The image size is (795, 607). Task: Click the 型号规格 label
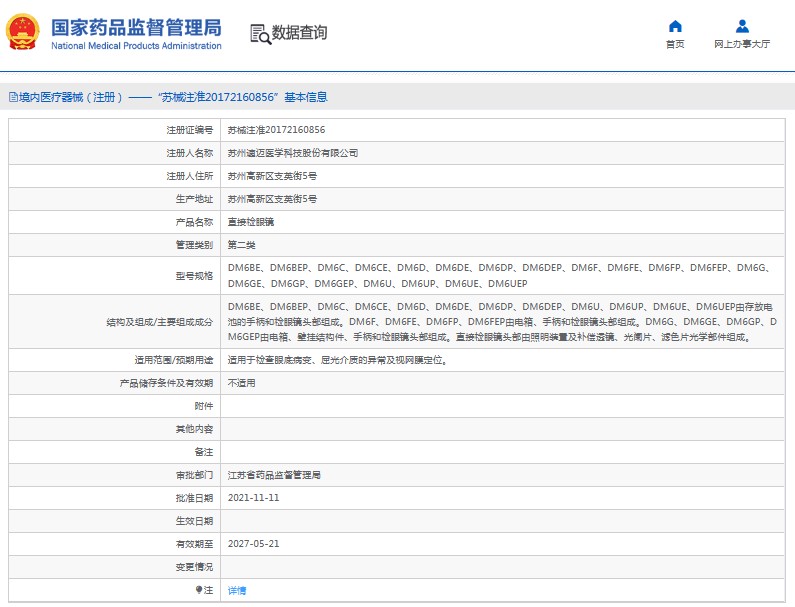[x=194, y=275]
